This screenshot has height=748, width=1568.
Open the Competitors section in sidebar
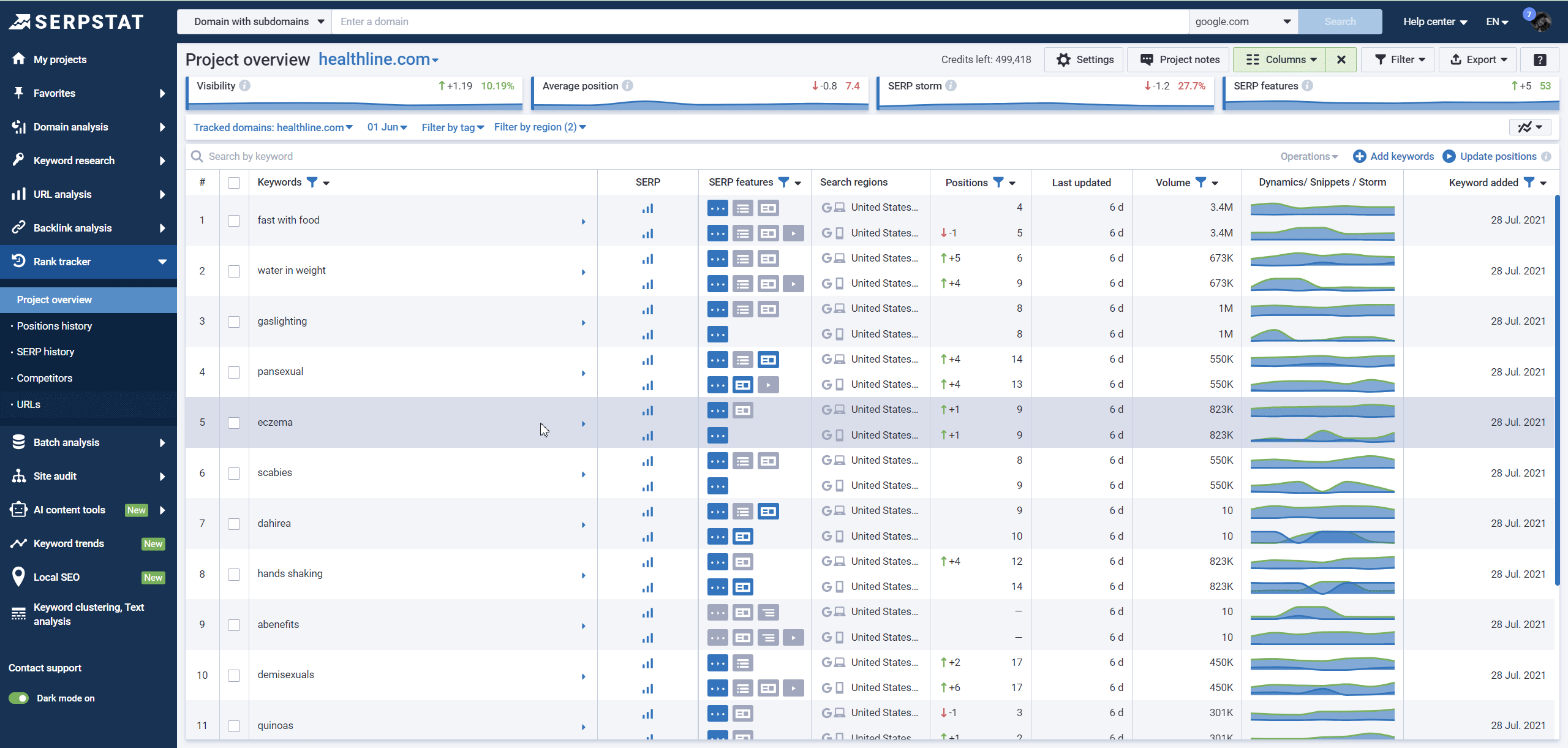[45, 378]
